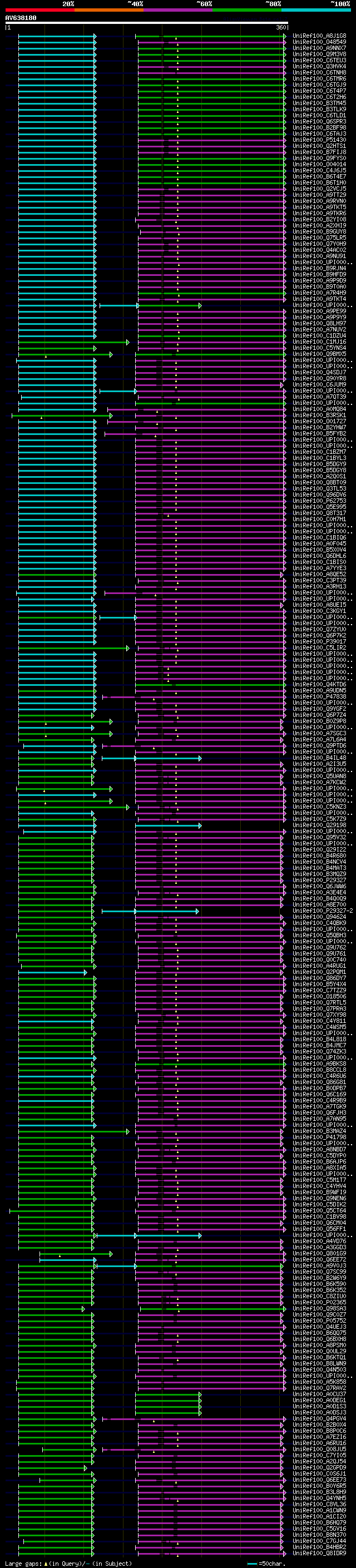Select the UniRef100_C6TGJ9 label
Image resolution: width=356 pixels, height=1568 pixels.
(319, 85)
